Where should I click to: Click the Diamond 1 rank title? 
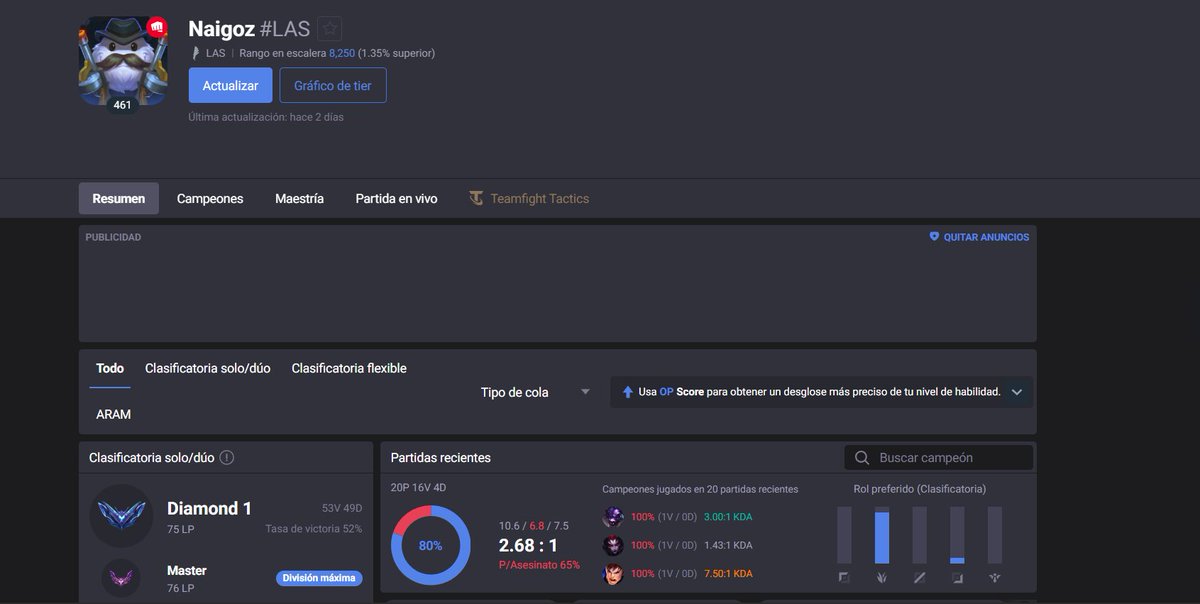click(x=209, y=508)
